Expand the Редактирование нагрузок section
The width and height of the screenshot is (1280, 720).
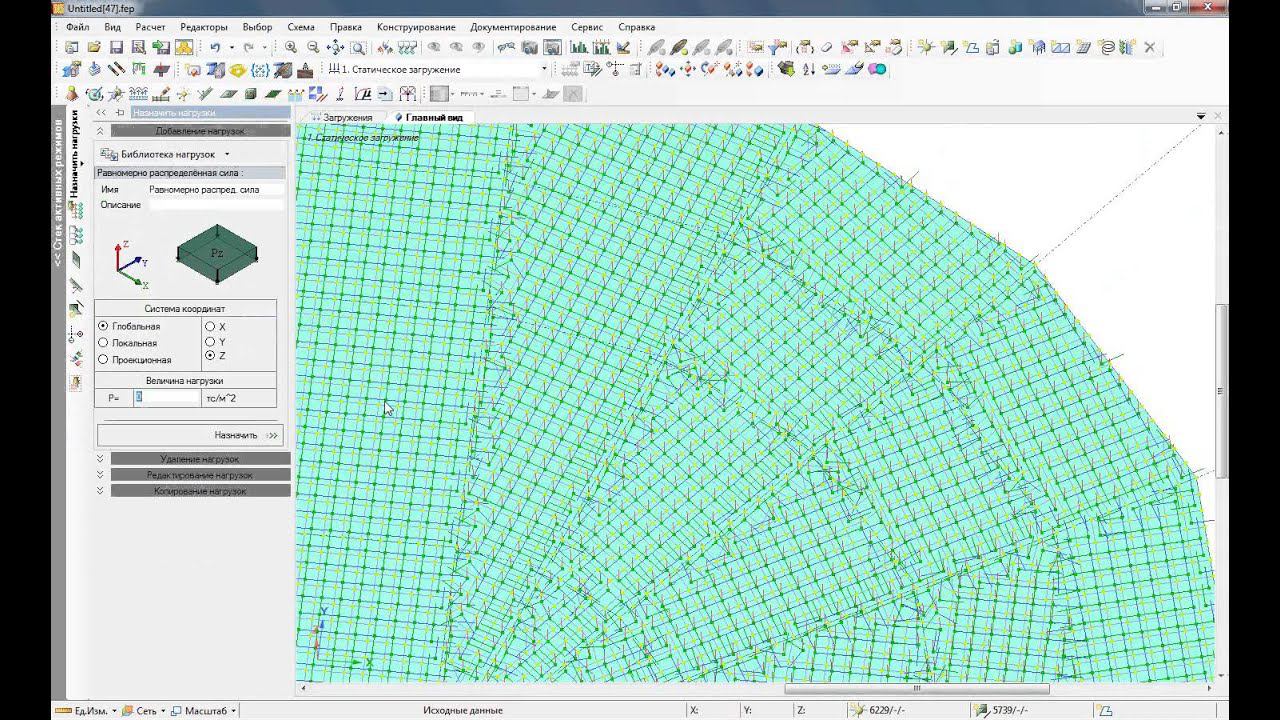[200, 475]
